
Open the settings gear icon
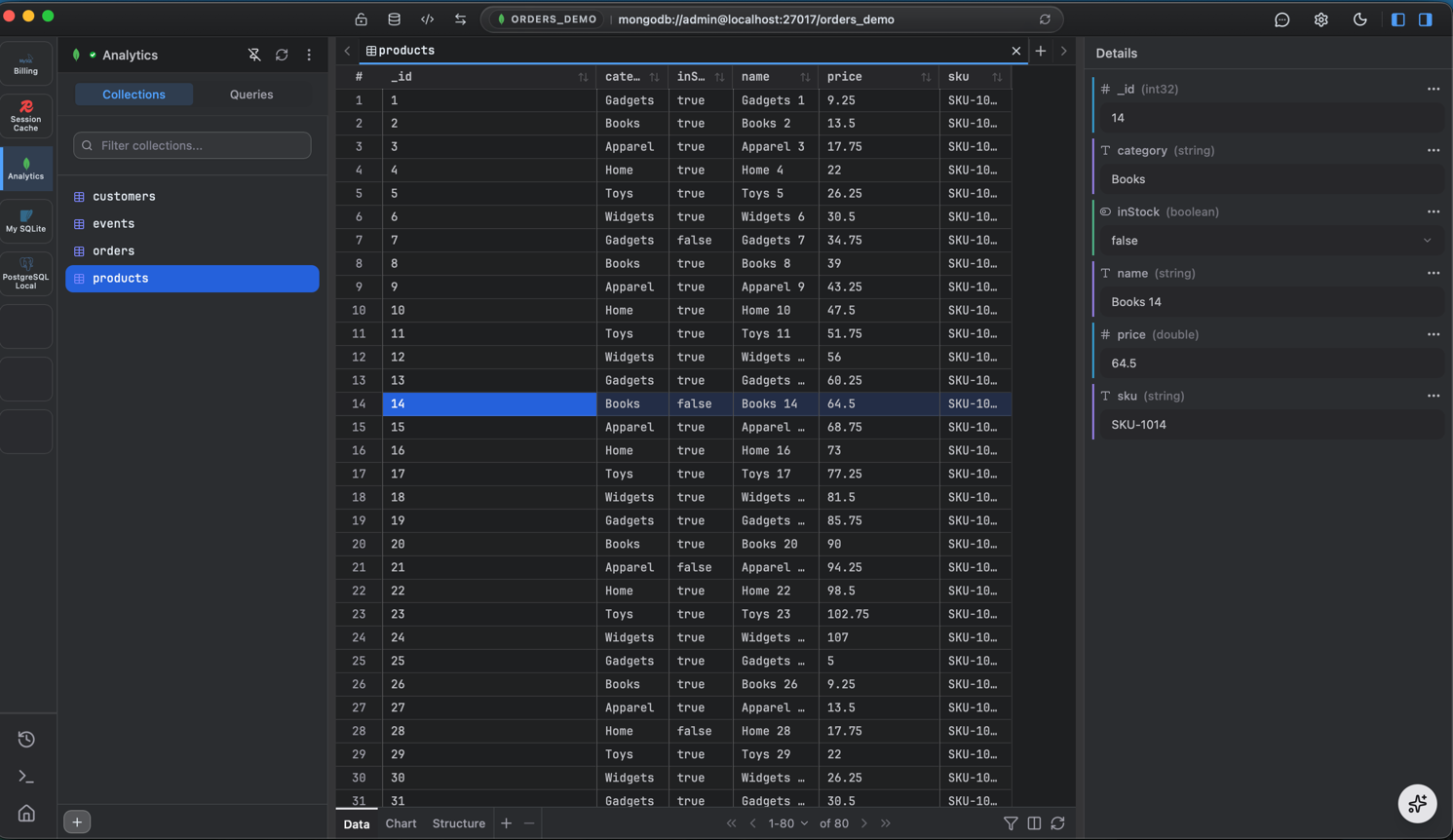pos(1321,19)
